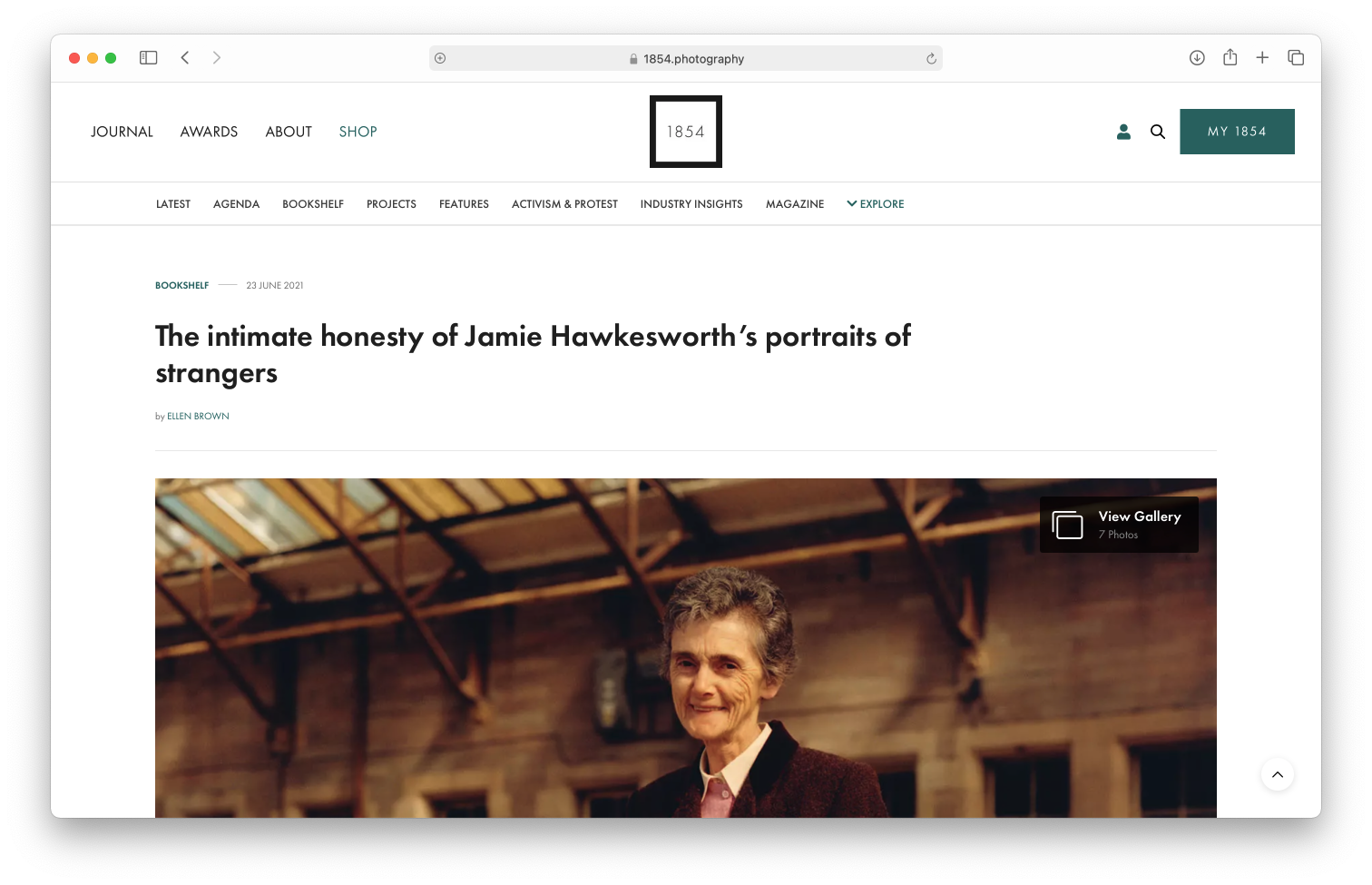
Task: Select the BOOKSHELF nav tab
Action: pos(313,204)
